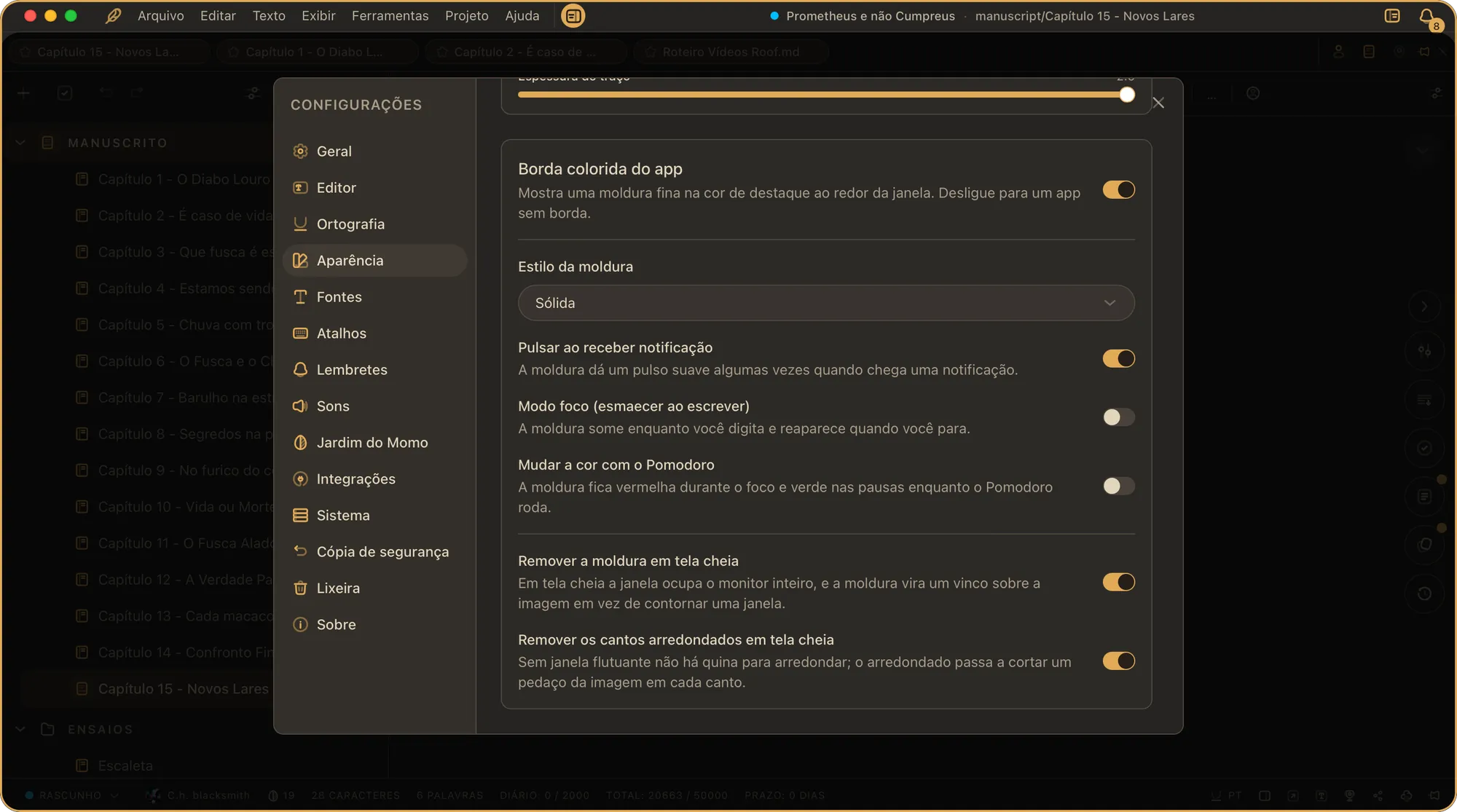1457x812 pixels.
Task: Click the 6 PALAVRAS status entry
Action: click(449, 795)
